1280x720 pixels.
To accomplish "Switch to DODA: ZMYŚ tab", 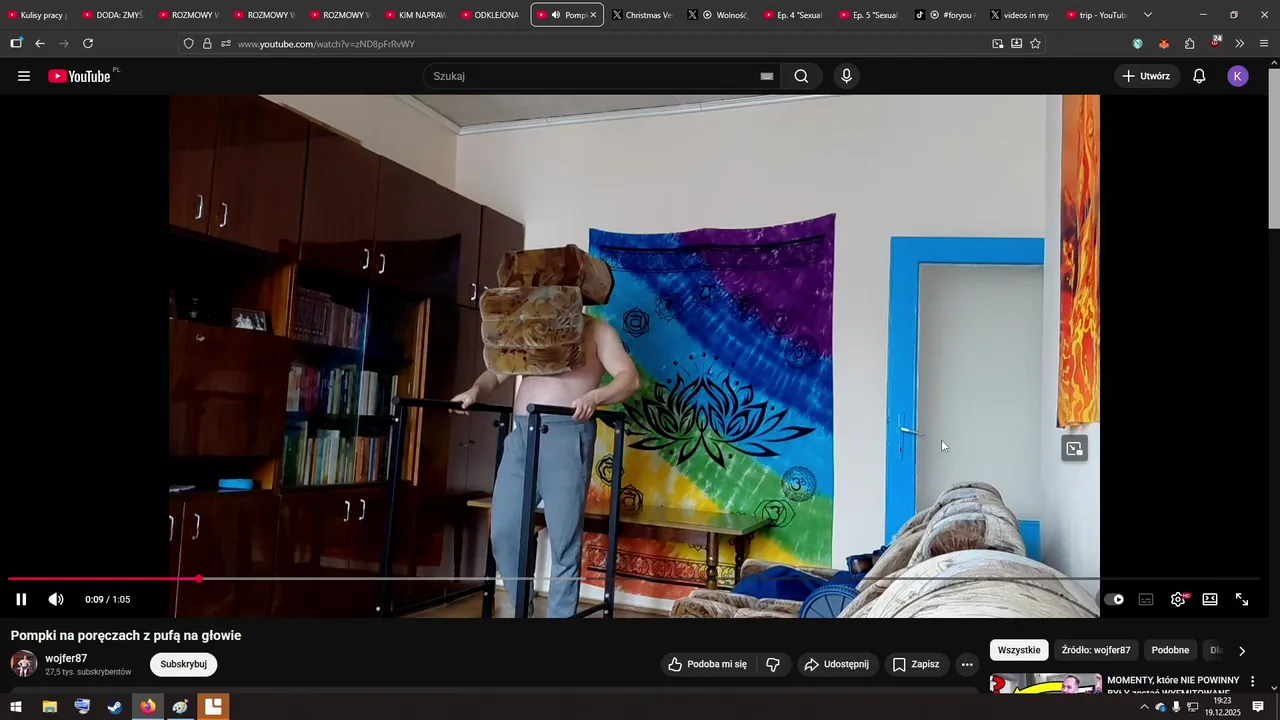I will [x=115, y=15].
